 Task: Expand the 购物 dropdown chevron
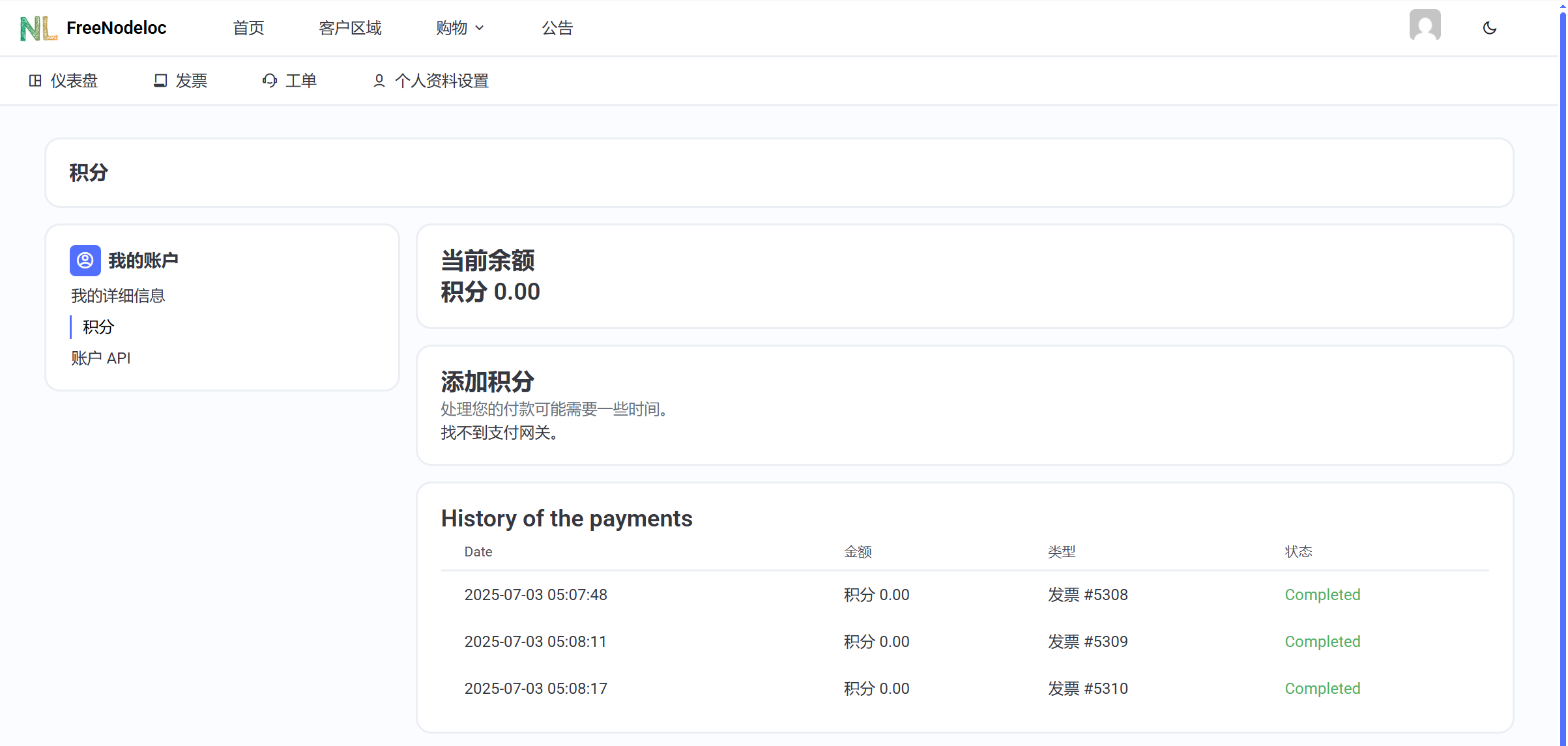[480, 28]
